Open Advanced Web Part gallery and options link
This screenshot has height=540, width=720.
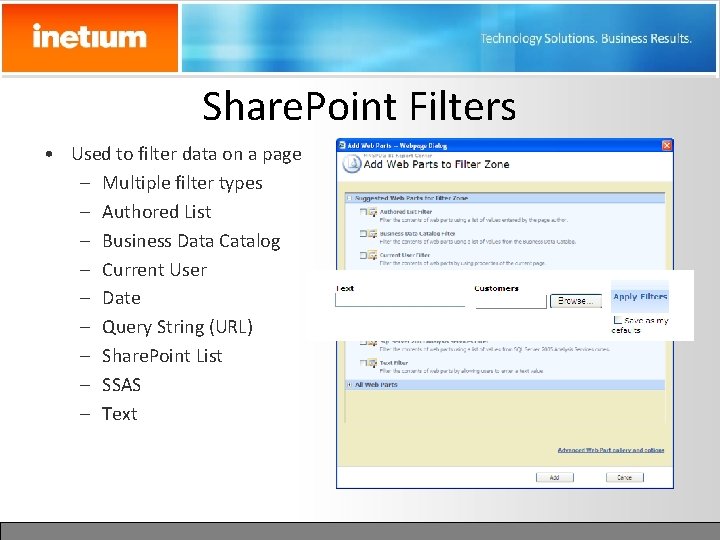(x=611, y=450)
